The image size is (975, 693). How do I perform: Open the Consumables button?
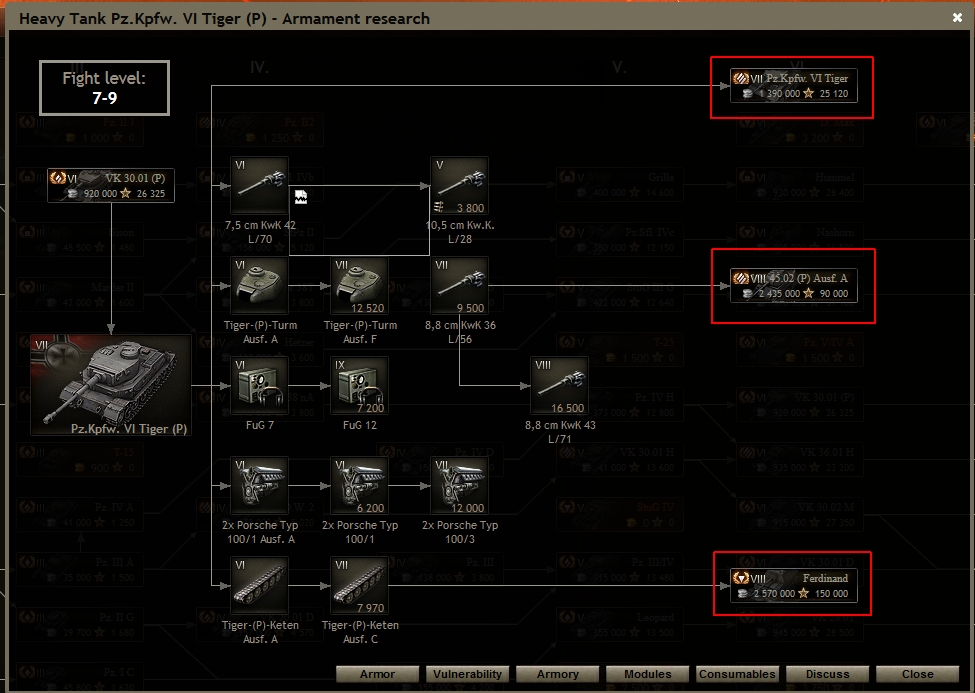click(737, 674)
